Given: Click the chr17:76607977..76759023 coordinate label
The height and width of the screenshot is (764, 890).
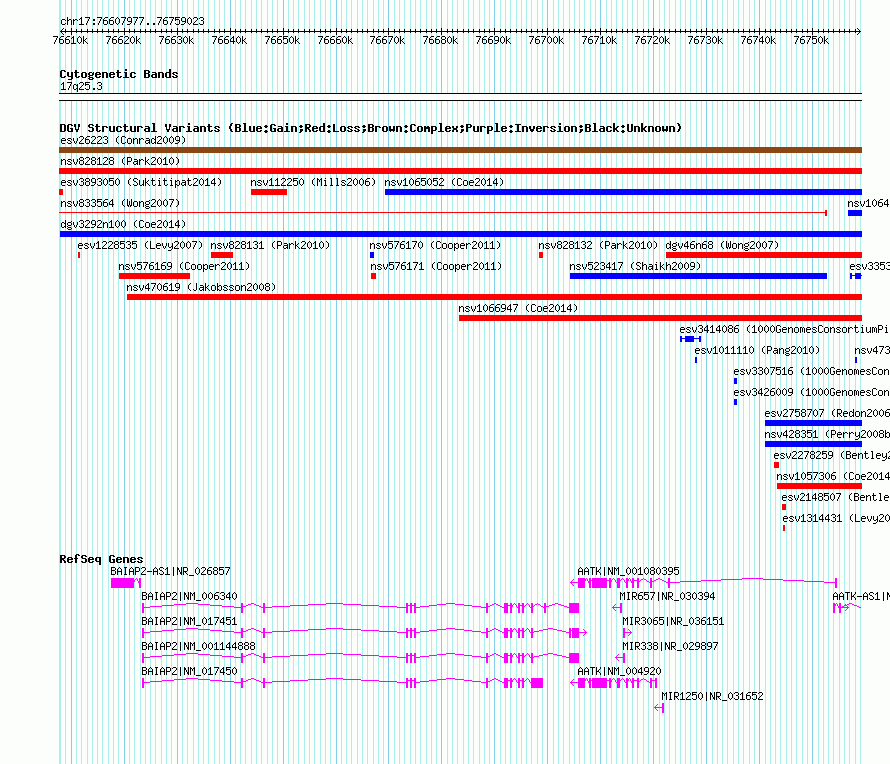Looking at the screenshot, I should [132, 21].
